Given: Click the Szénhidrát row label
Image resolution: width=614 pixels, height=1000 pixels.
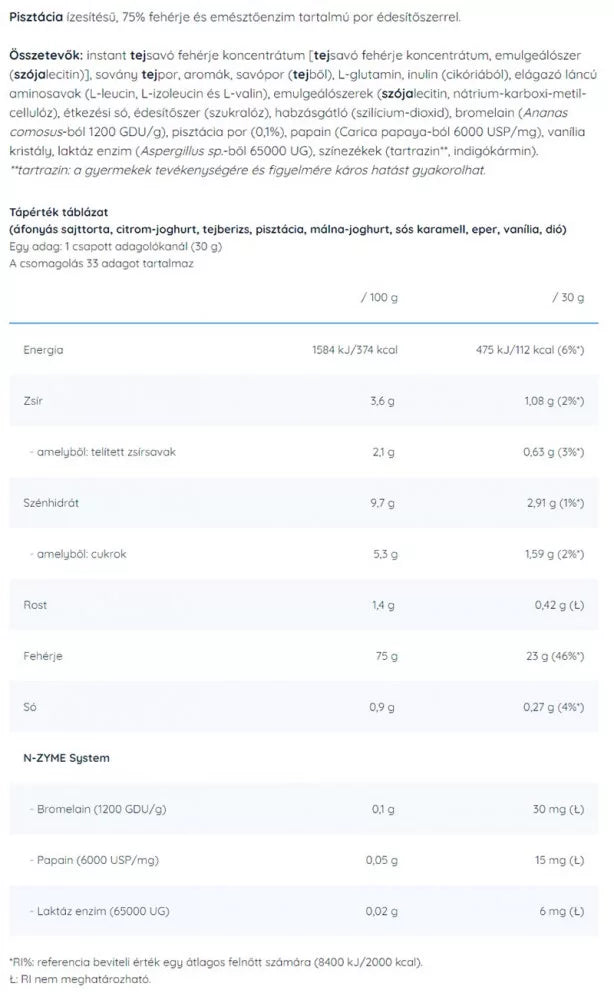Looking at the screenshot, I should (x=51, y=503).
